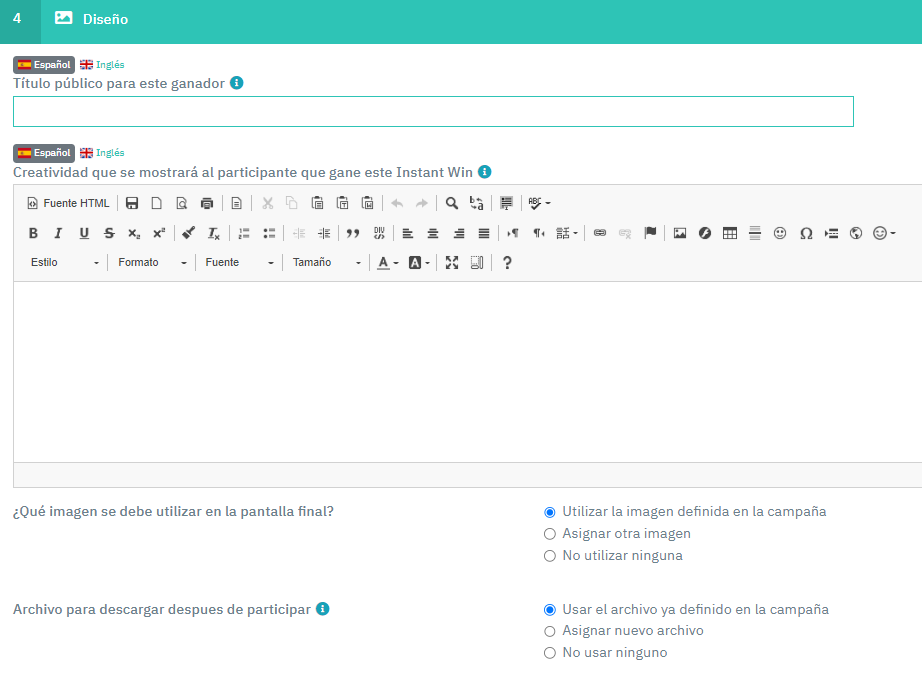Select Utilizar la imagen definida en la campaña

[550, 512]
